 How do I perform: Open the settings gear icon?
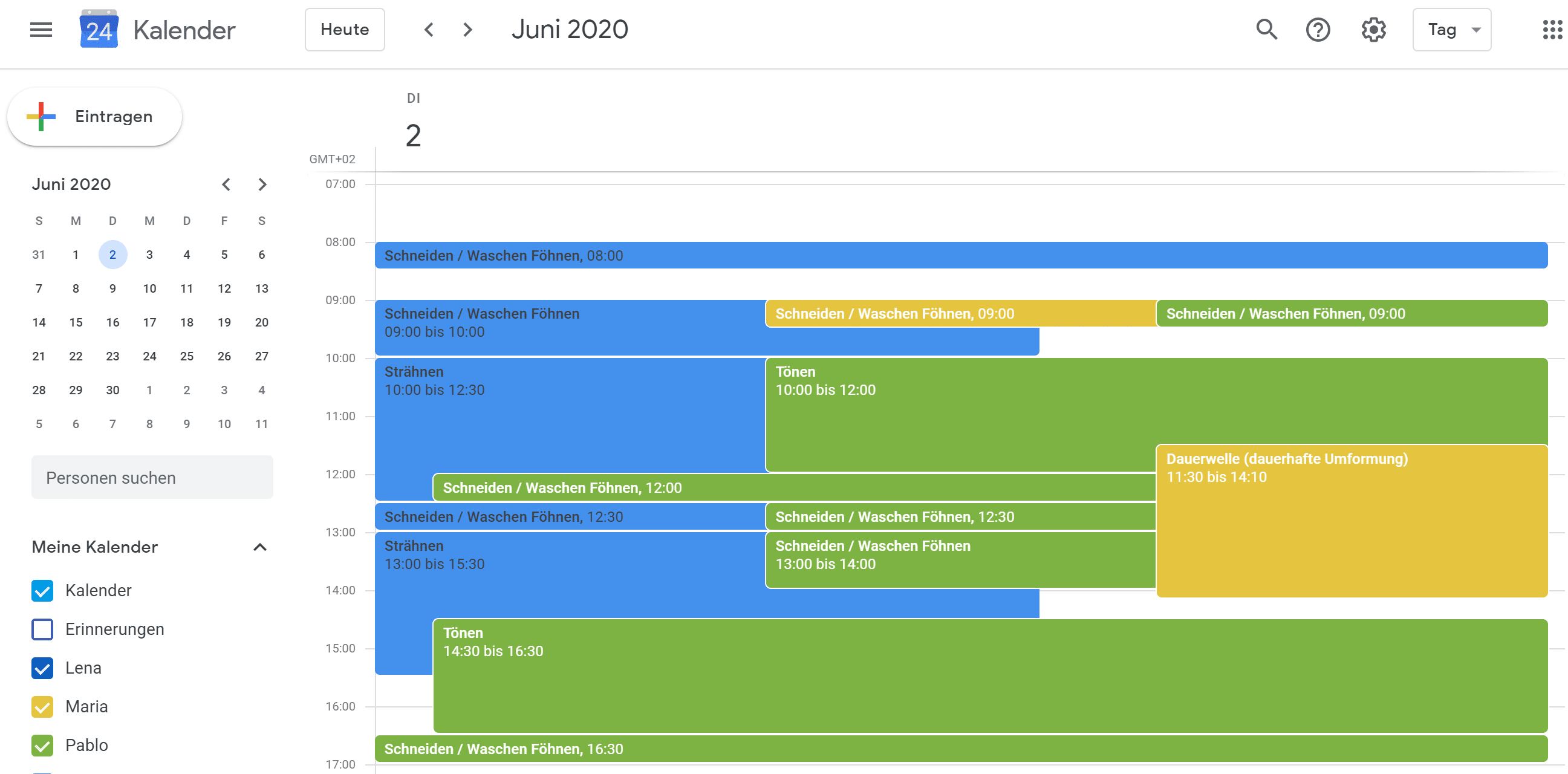pyautogui.click(x=1373, y=29)
